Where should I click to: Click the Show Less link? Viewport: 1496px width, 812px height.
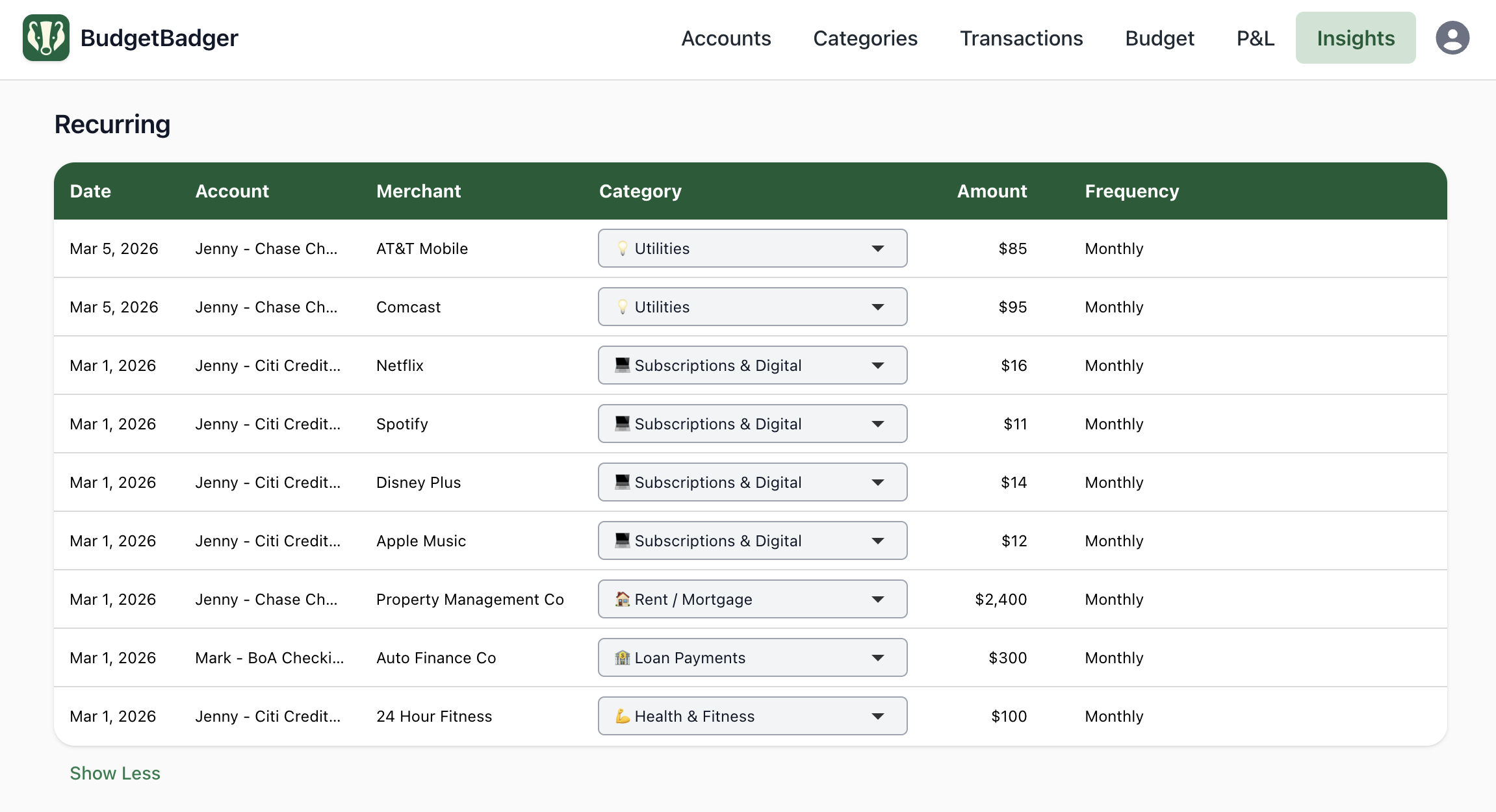click(x=115, y=773)
